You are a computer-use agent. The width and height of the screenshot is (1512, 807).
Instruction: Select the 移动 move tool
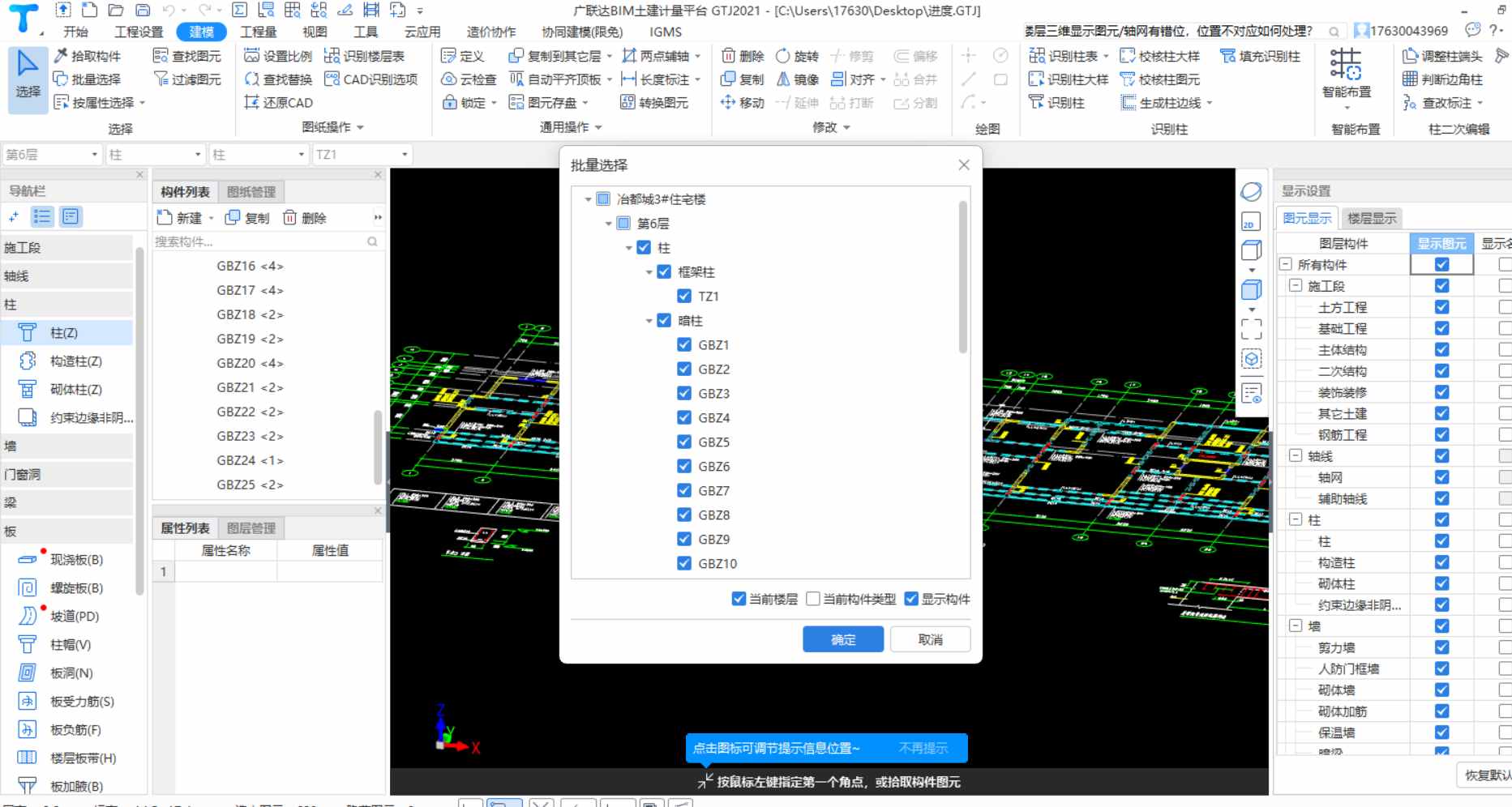pos(743,103)
